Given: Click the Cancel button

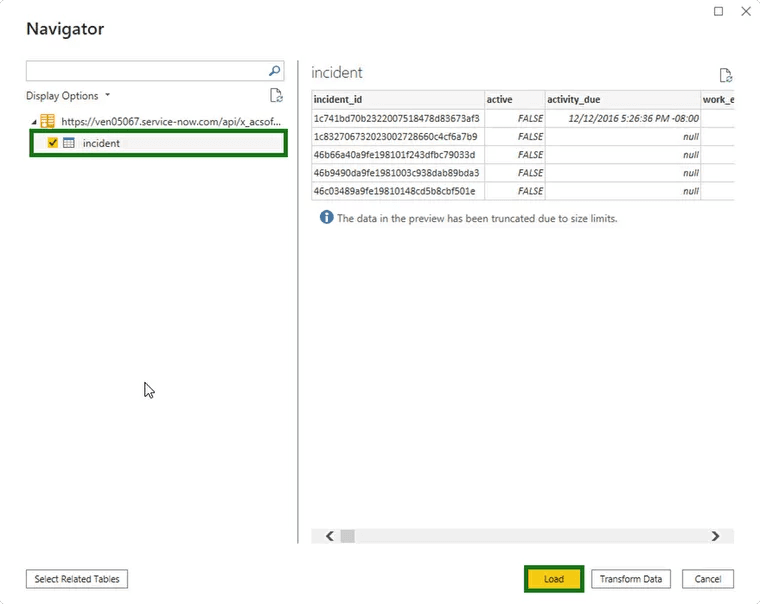Looking at the screenshot, I should tap(708, 579).
